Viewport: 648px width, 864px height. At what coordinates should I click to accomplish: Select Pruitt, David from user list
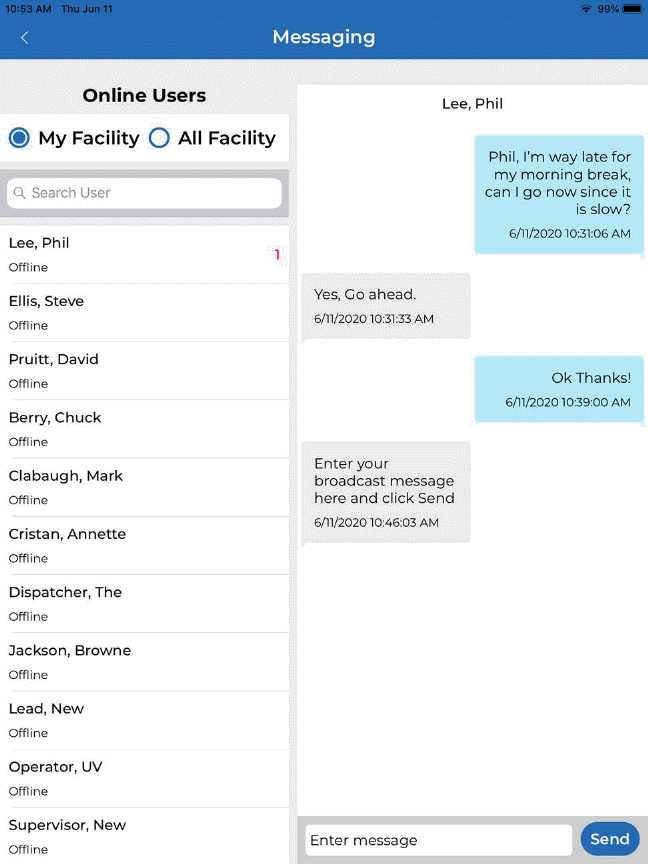(144, 370)
